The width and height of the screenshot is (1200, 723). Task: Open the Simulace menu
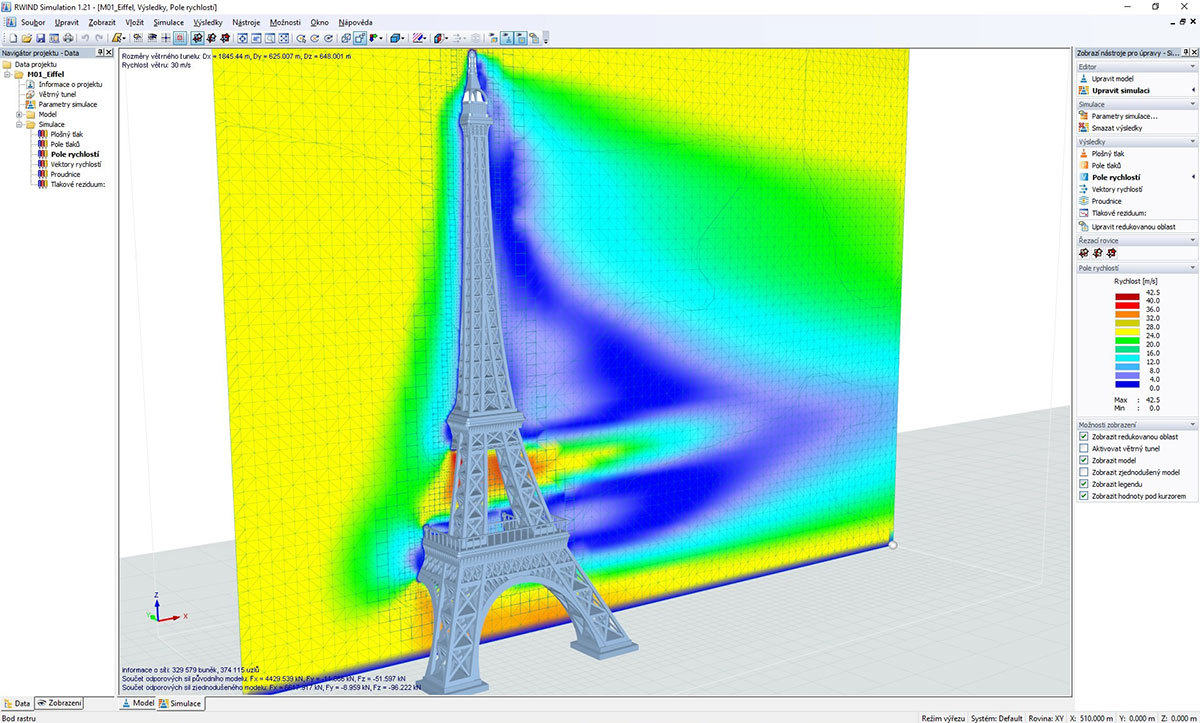point(169,21)
